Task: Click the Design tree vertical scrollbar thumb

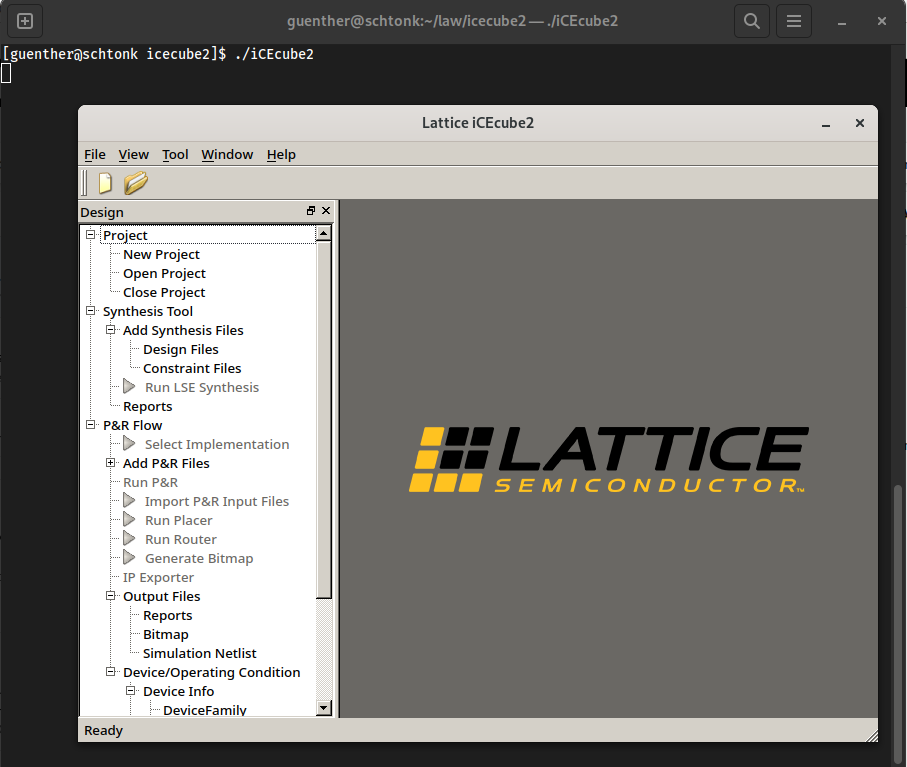Action: pyautogui.click(x=324, y=421)
